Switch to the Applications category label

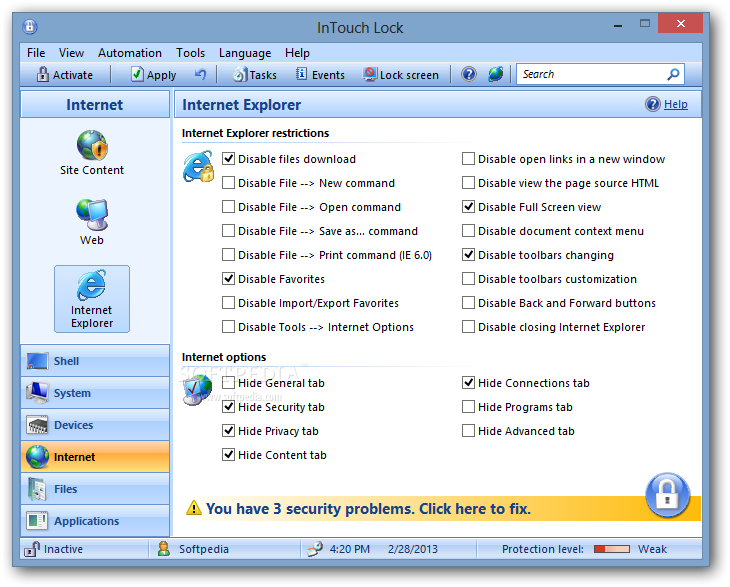[87, 521]
